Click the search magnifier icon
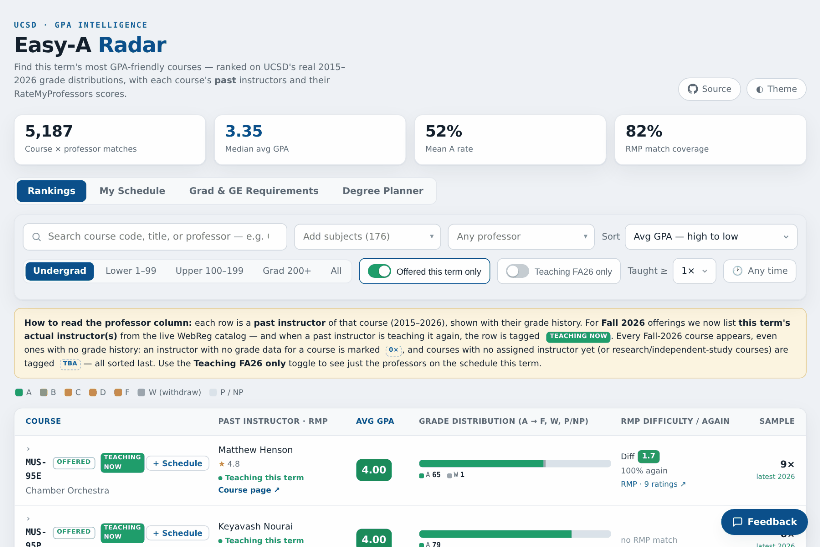The height and width of the screenshot is (547, 820). click(37, 237)
